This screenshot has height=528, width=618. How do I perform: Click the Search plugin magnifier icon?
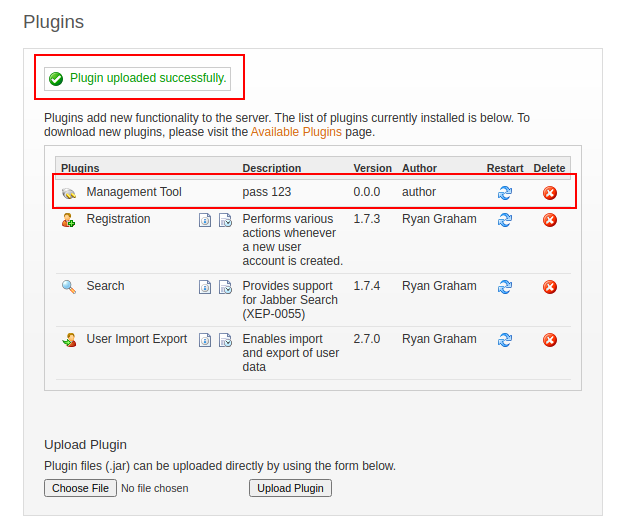tap(69, 287)
